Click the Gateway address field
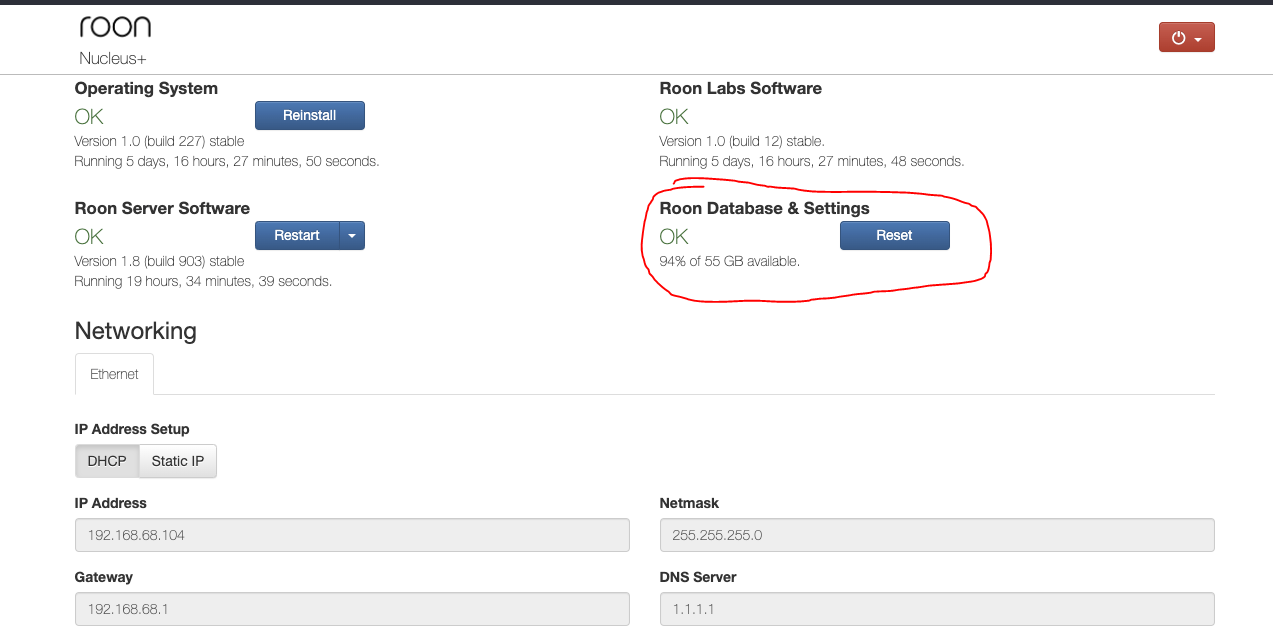 click(352, 609)
